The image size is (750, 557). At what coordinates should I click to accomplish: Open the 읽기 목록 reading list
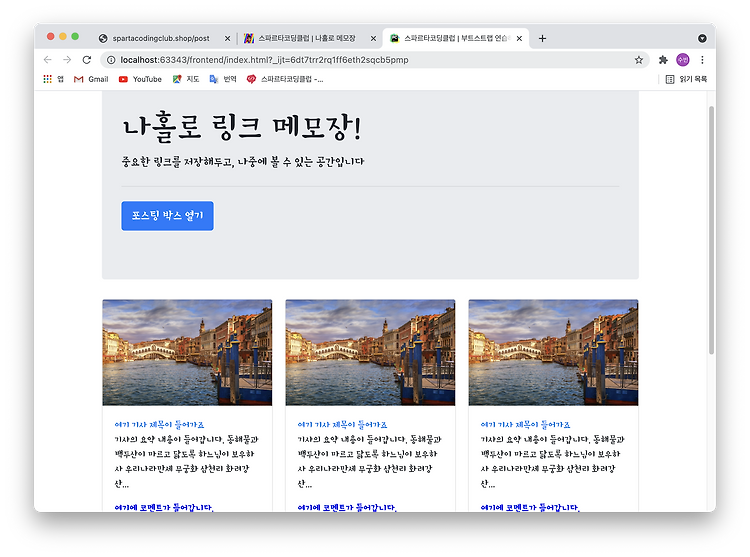[686, 79]
